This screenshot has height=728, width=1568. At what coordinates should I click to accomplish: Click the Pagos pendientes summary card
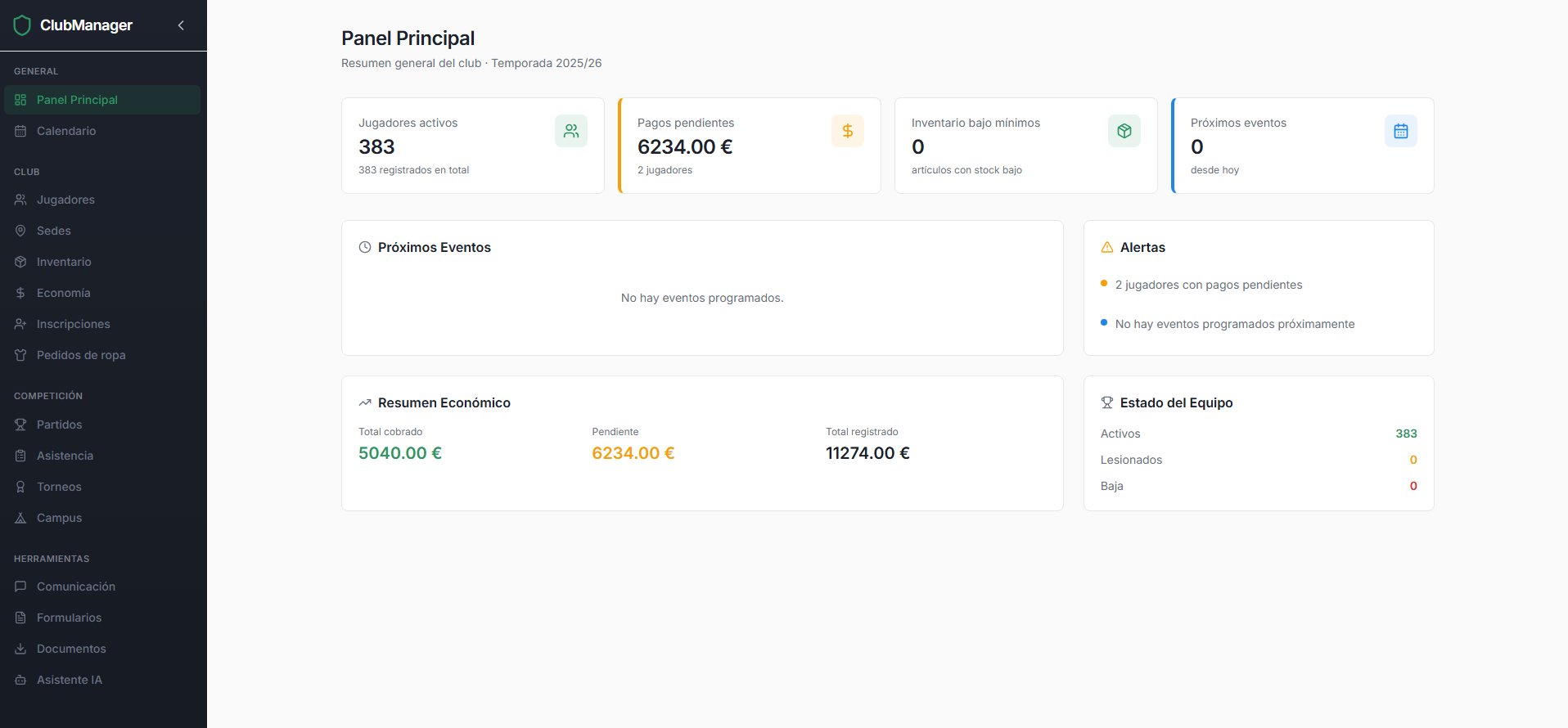tap(749, 146)
